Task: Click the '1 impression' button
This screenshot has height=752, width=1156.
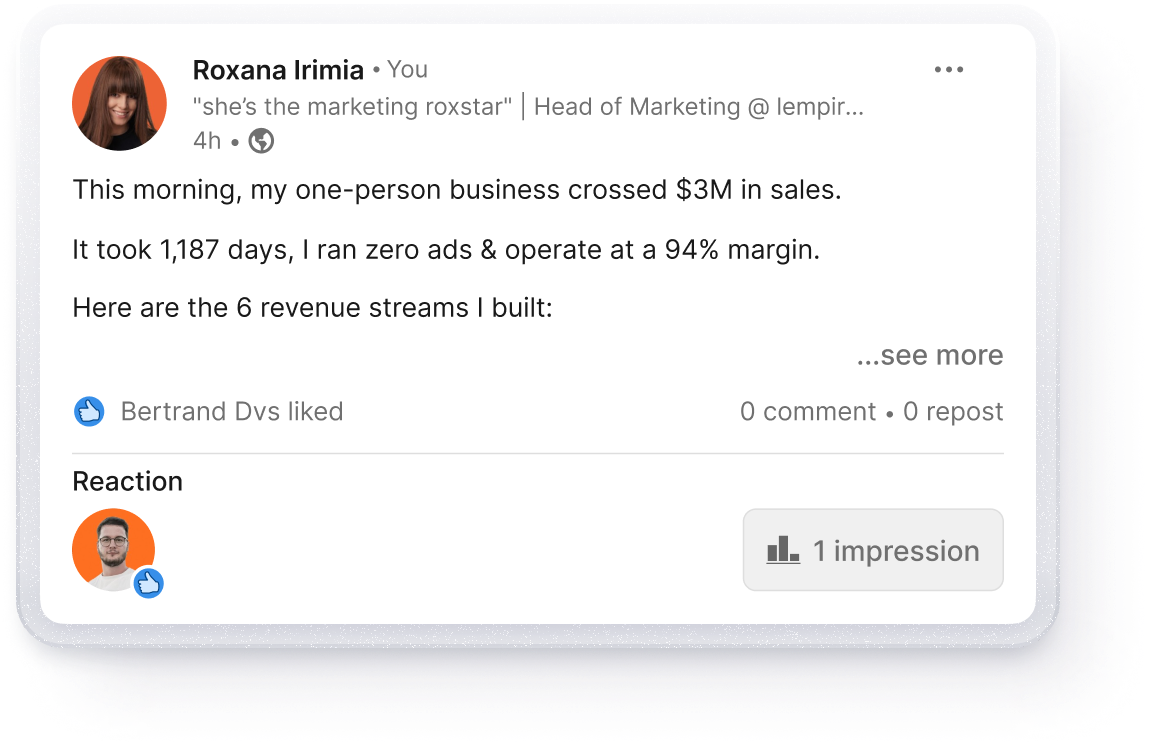Action: click(x=872, y=550)
